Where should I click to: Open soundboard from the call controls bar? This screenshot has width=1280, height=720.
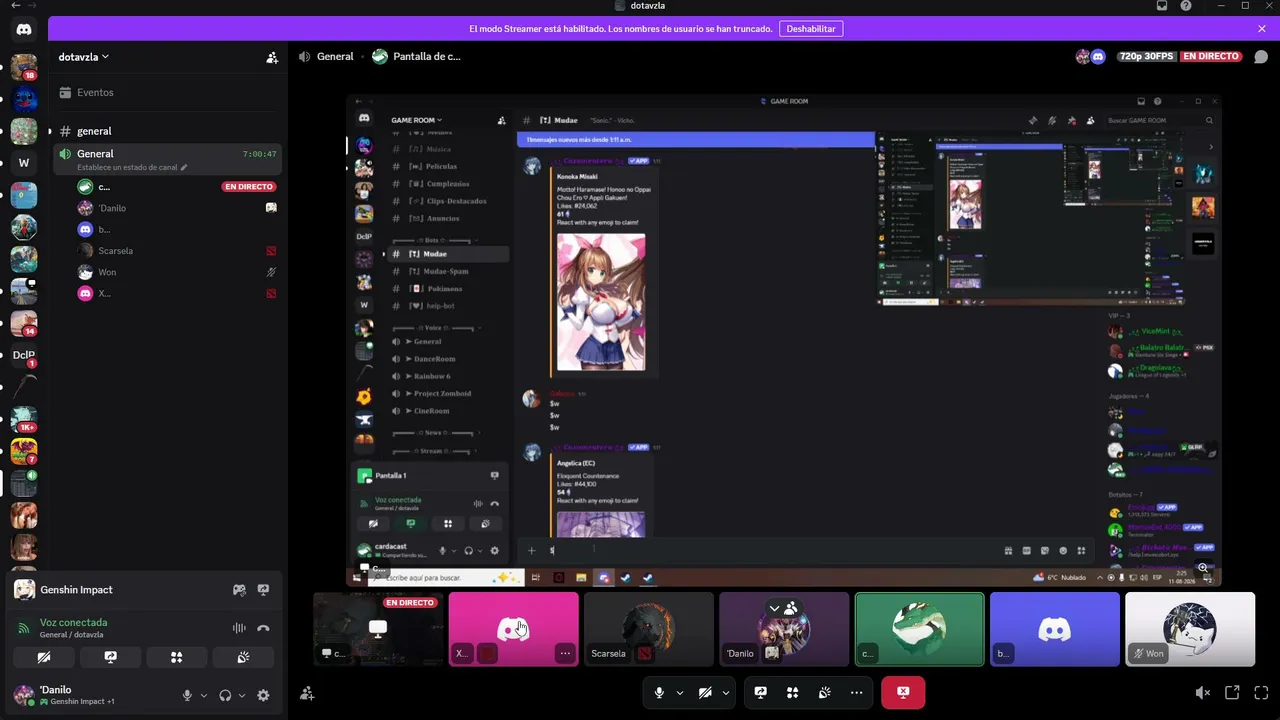coord(825,692)
